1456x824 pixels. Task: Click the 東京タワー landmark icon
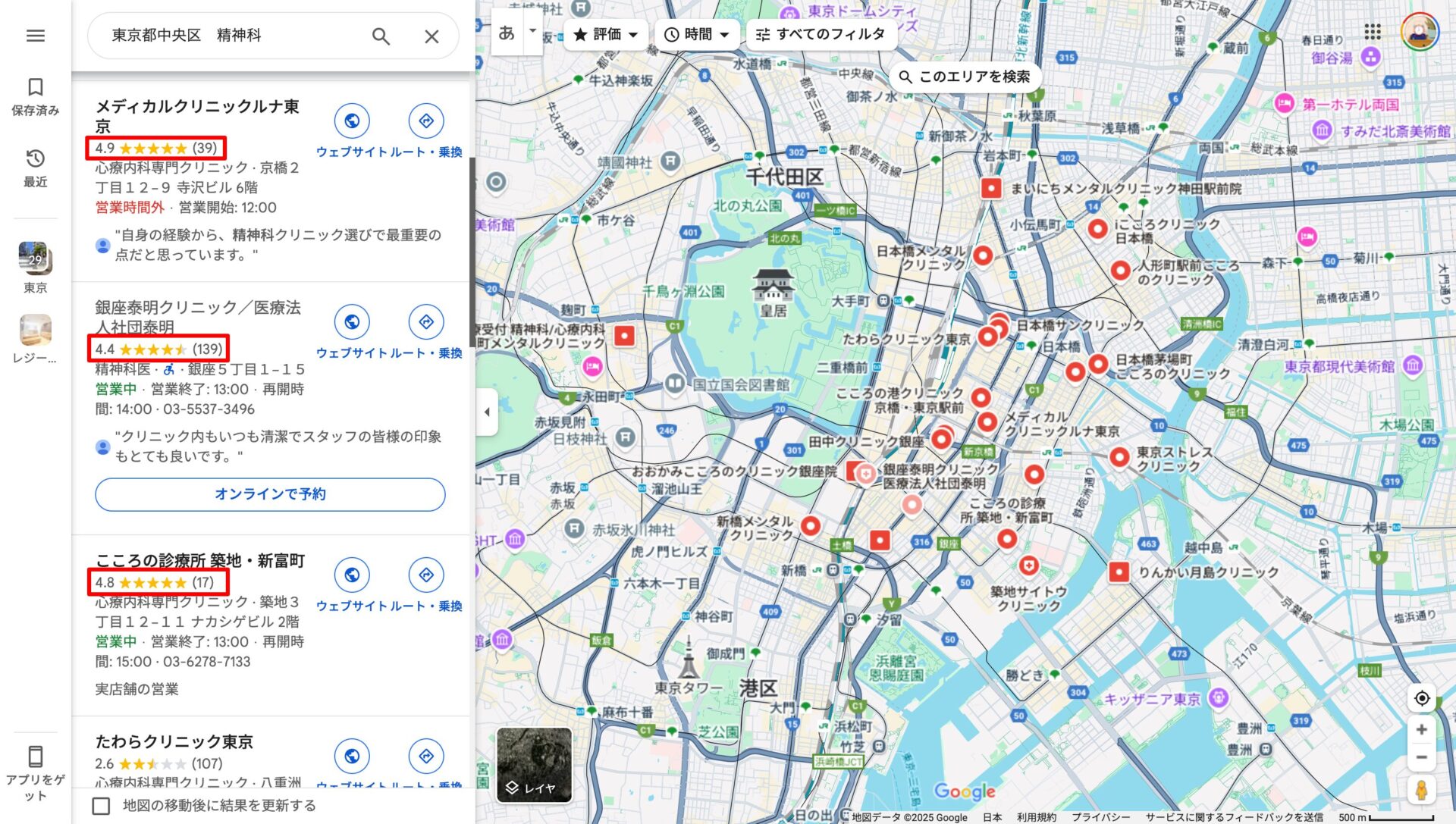[688, 658]
